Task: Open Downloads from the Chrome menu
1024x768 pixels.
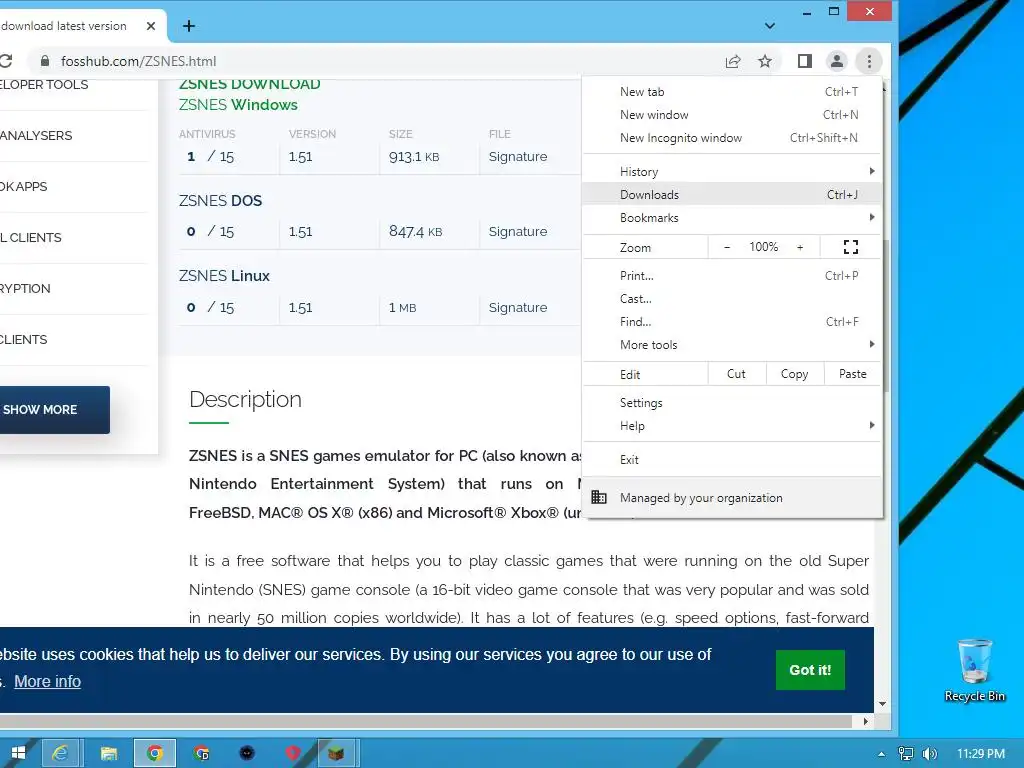Action: 731,195
